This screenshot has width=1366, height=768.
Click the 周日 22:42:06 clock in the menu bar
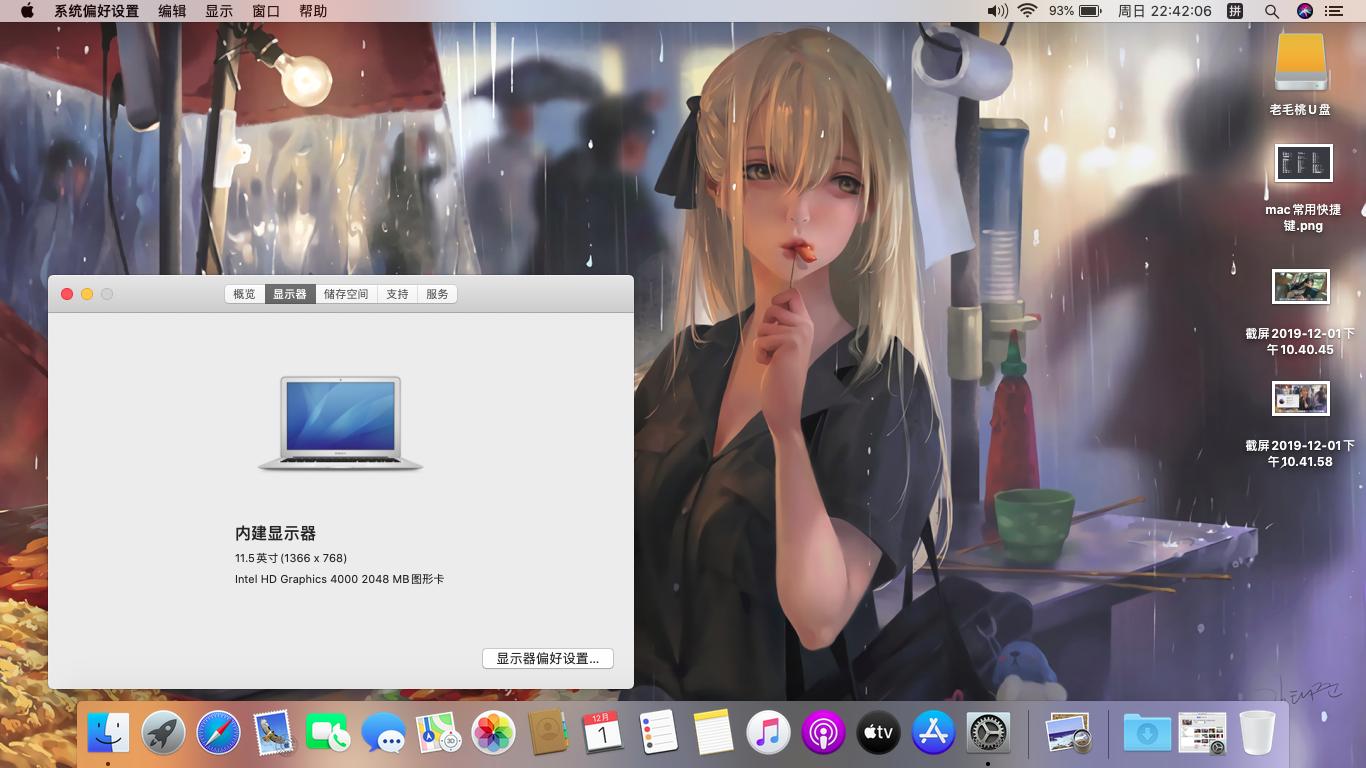coord(1164,11)
